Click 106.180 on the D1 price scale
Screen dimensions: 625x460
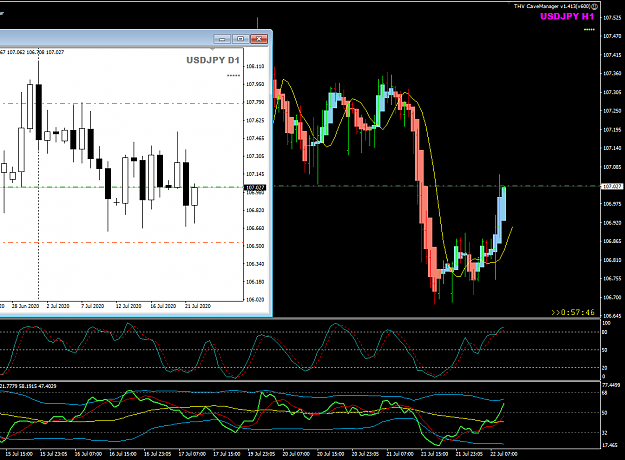click(x=255, y=282)
